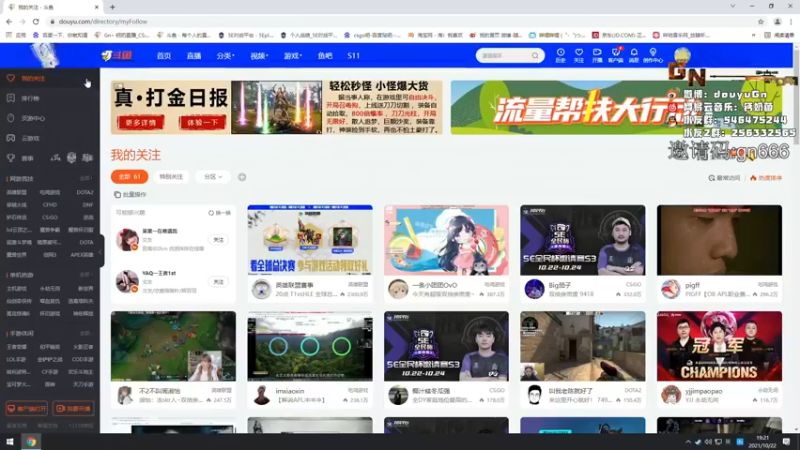Follow YAQ recommended streamer with 关注
The image size is (800, 450).
click(x=218, y=282)
